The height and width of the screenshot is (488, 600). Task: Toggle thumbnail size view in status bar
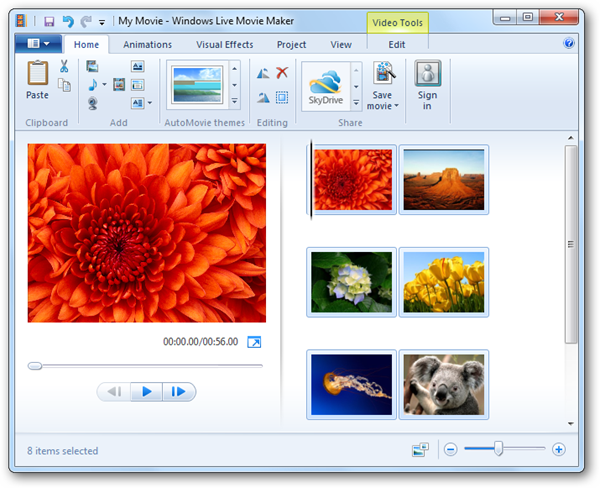pyautogui.click(x=419, y=450)
